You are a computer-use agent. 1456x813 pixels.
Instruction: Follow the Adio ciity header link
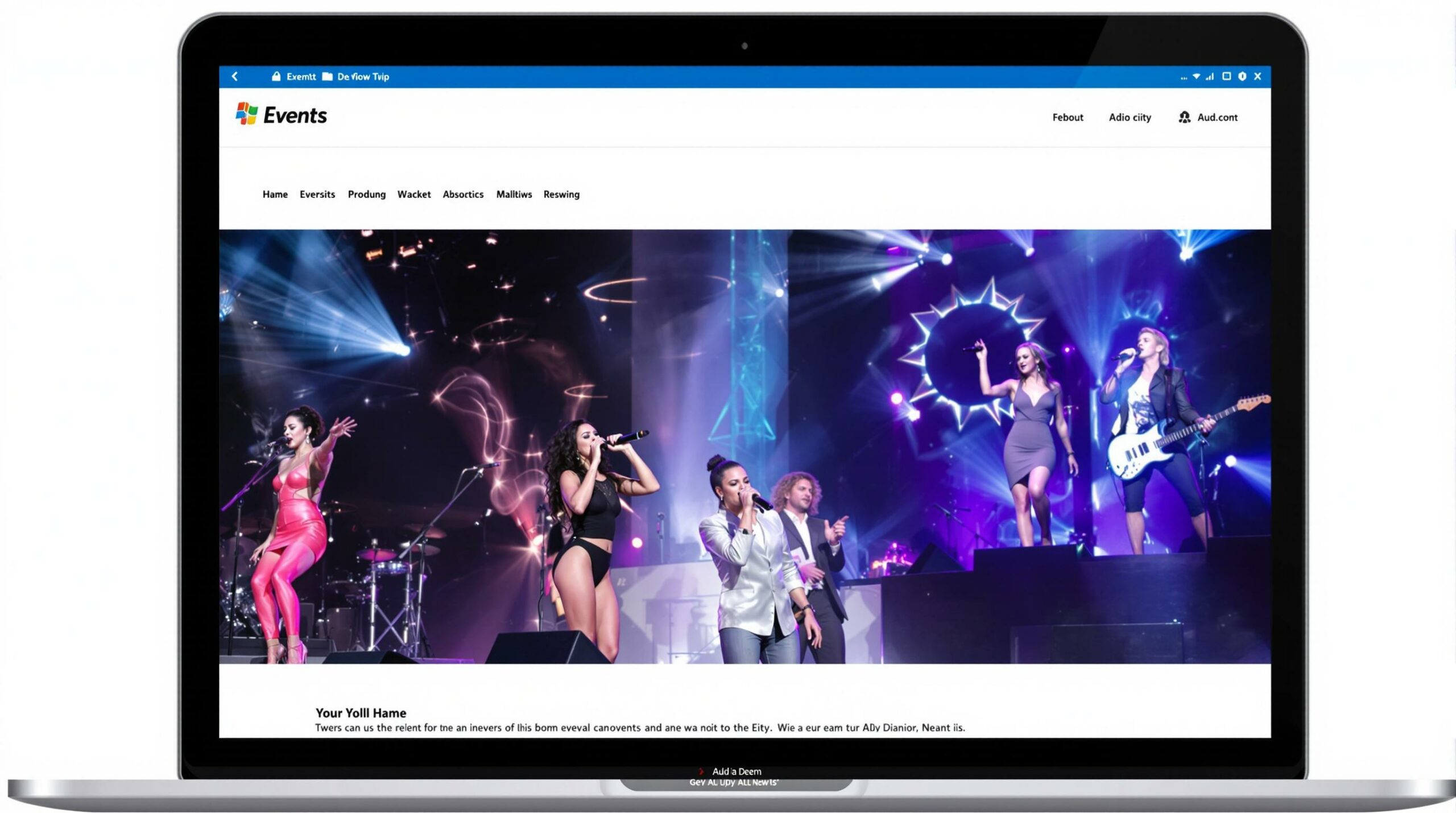[1130, 117]
